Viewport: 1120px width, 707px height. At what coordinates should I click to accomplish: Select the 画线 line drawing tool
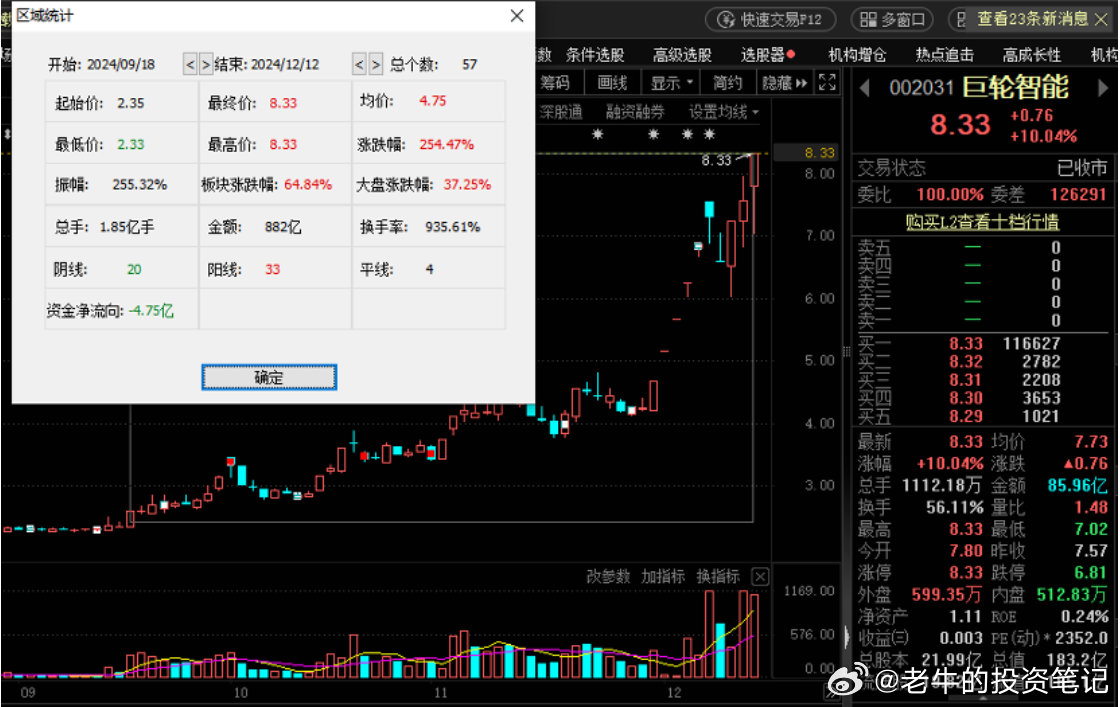[x=612, y=83]
